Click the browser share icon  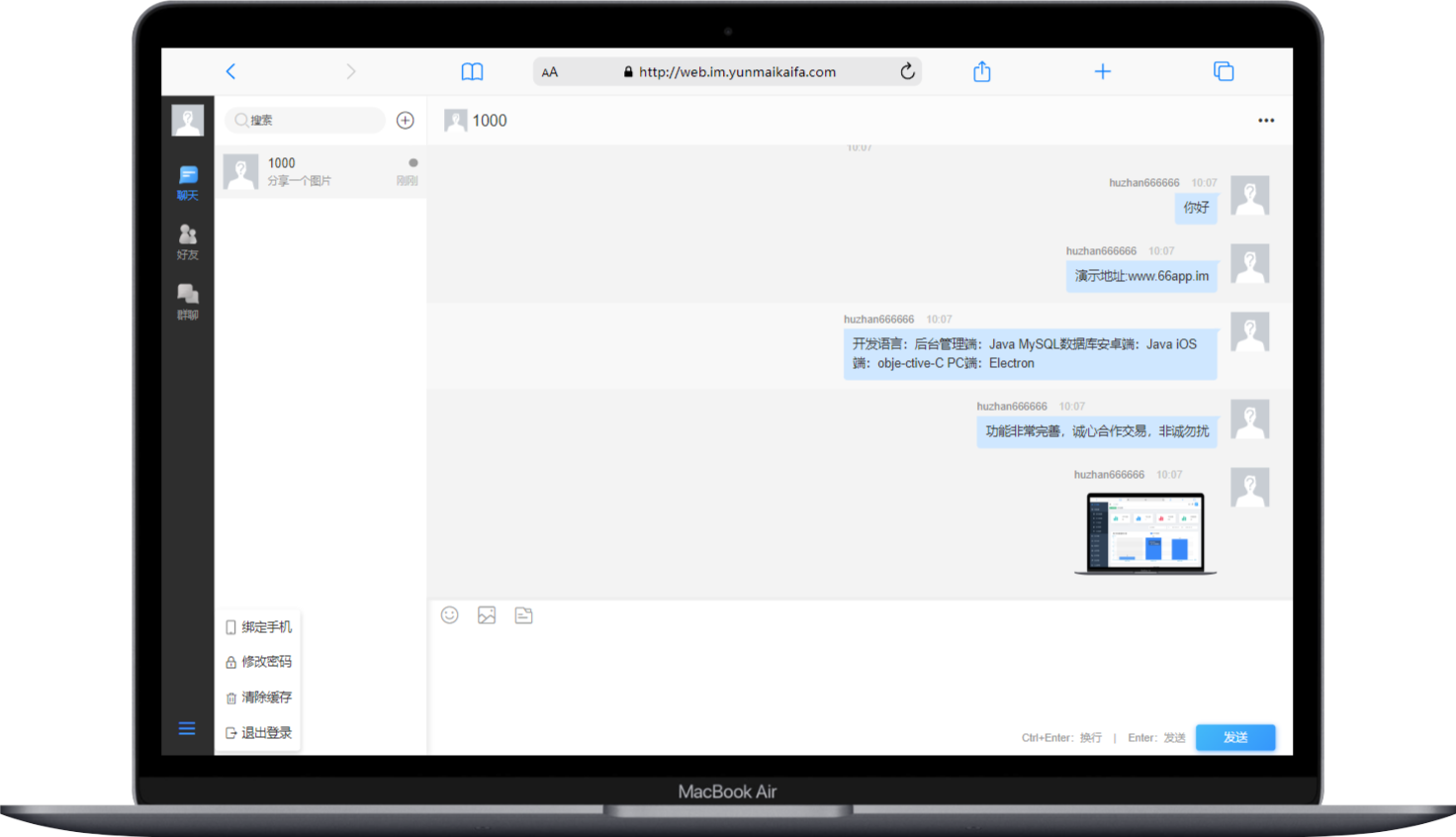(x=981, y=71)
